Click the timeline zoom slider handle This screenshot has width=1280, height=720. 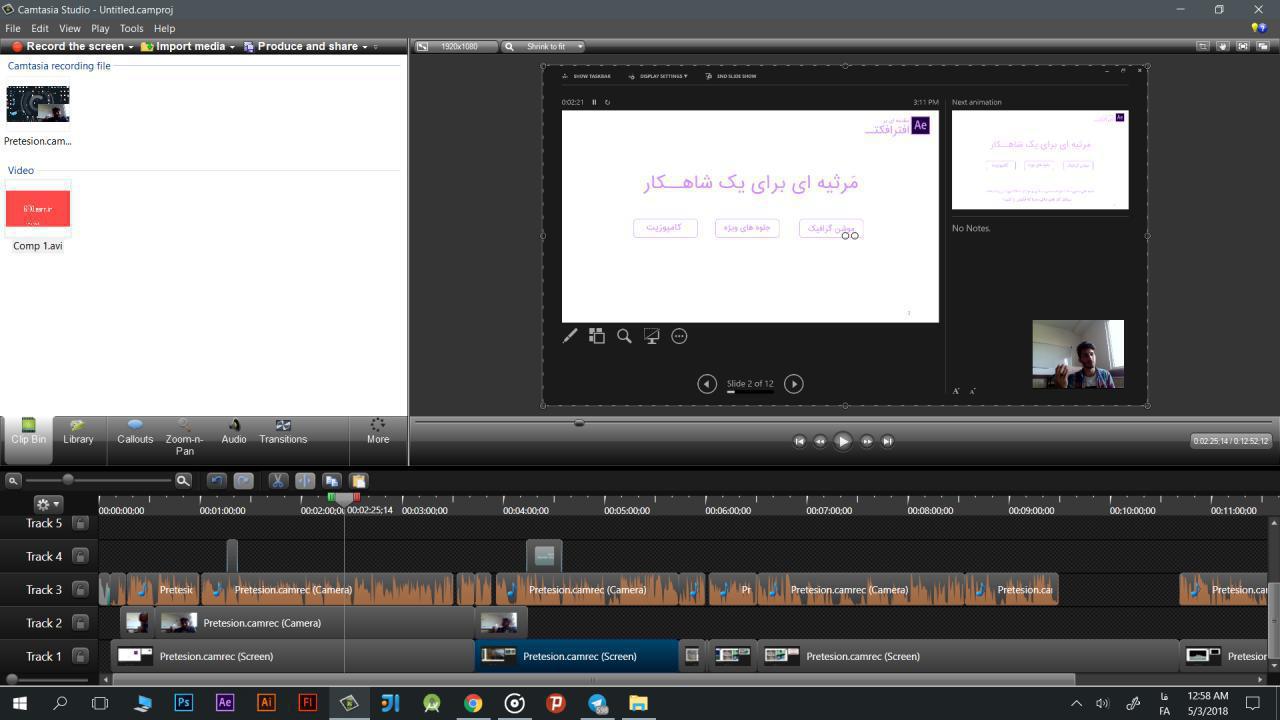coord(68,480)
